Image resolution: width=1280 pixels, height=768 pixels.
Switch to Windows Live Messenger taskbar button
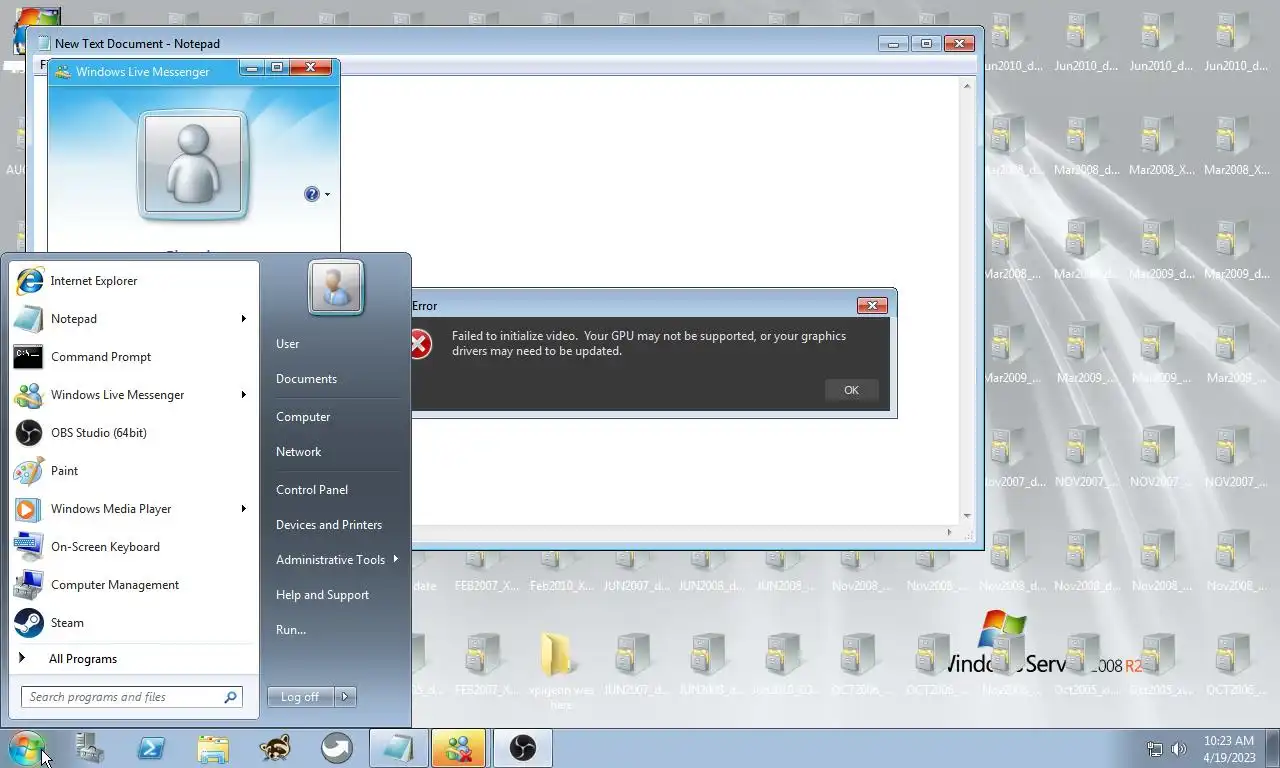460,748
